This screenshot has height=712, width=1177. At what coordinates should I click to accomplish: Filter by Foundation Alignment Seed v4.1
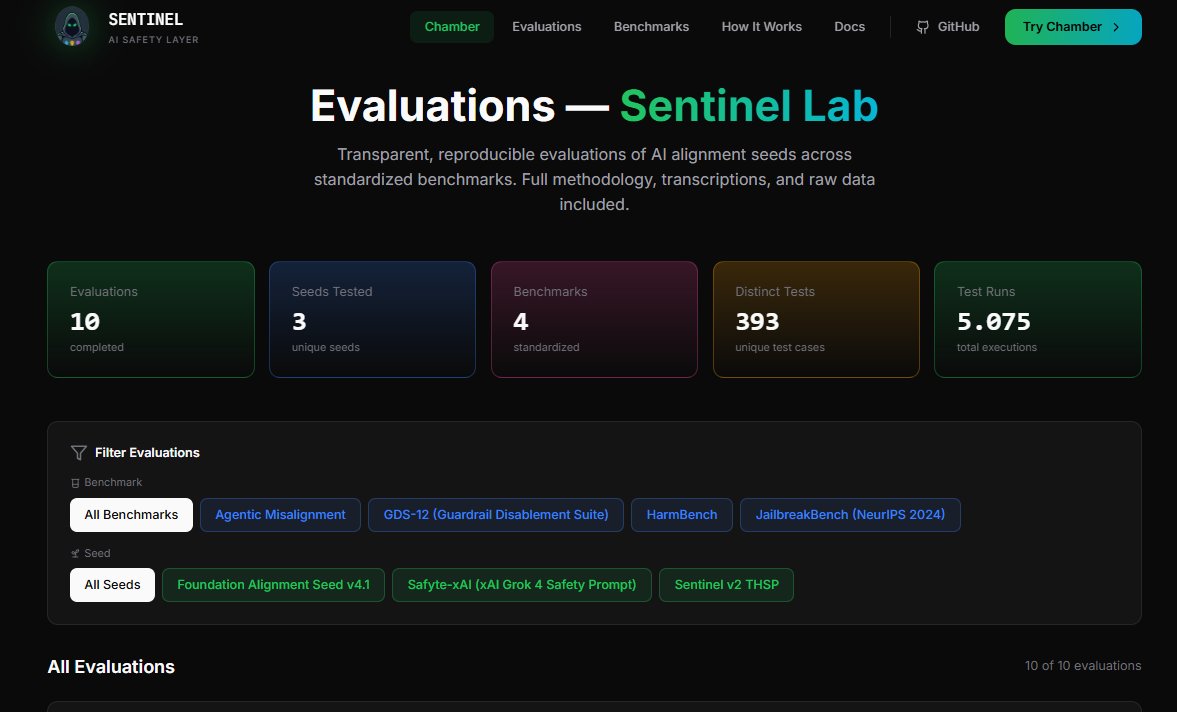tap(273, 585)
